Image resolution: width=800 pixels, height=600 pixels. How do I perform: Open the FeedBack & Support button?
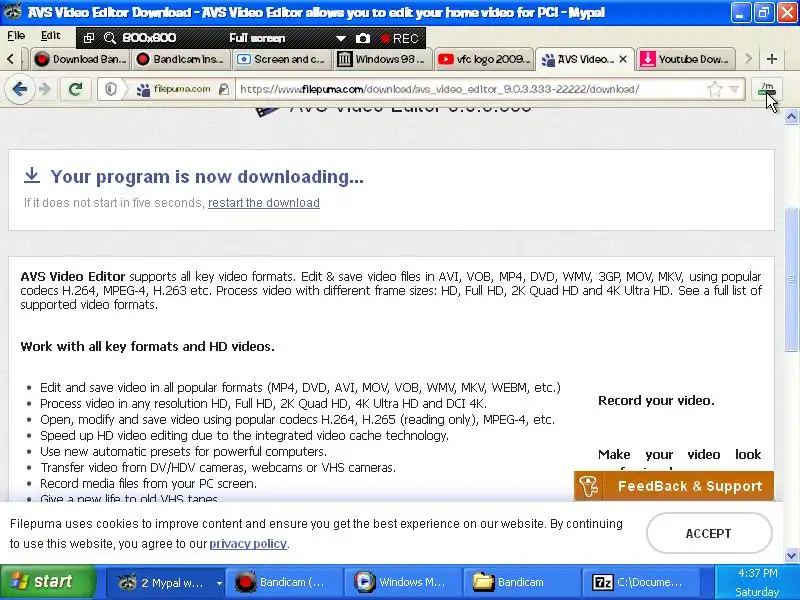[674, 486]
